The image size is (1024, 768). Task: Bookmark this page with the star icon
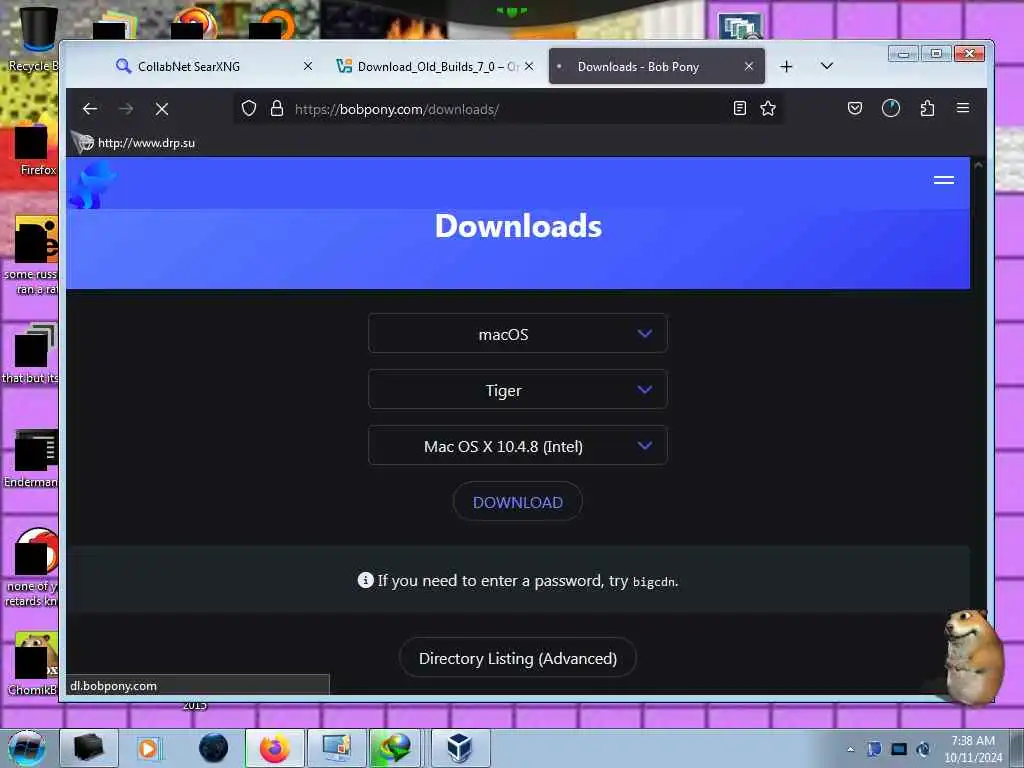point(768,108)
